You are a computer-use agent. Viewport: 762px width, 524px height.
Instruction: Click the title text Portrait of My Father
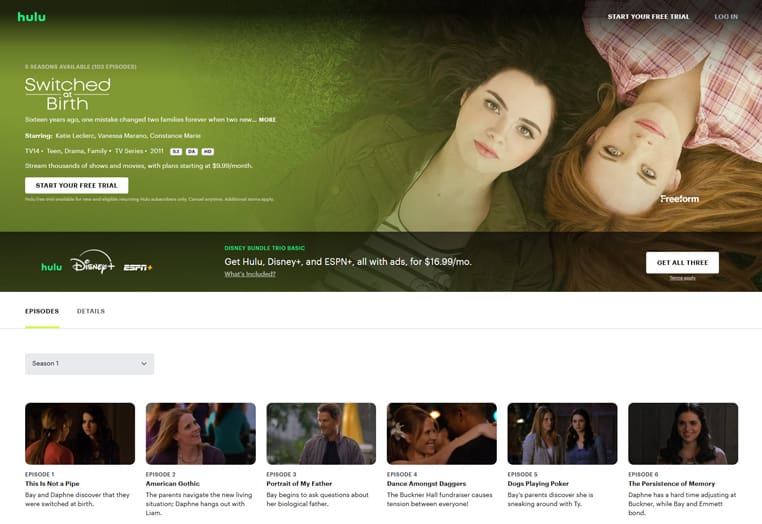pos(299,484)
